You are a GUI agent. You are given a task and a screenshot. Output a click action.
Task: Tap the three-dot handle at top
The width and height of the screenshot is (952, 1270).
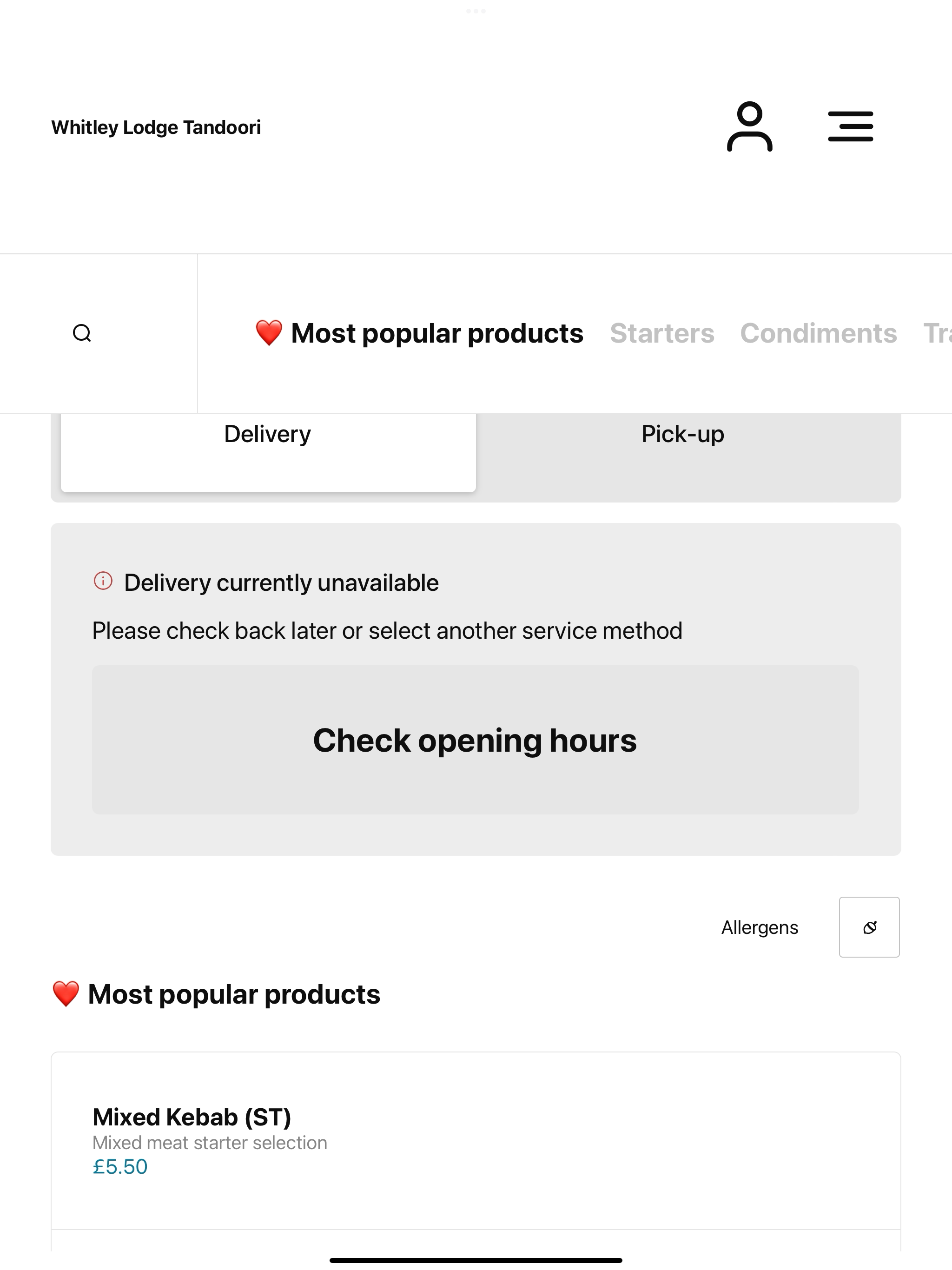point(476,11)
